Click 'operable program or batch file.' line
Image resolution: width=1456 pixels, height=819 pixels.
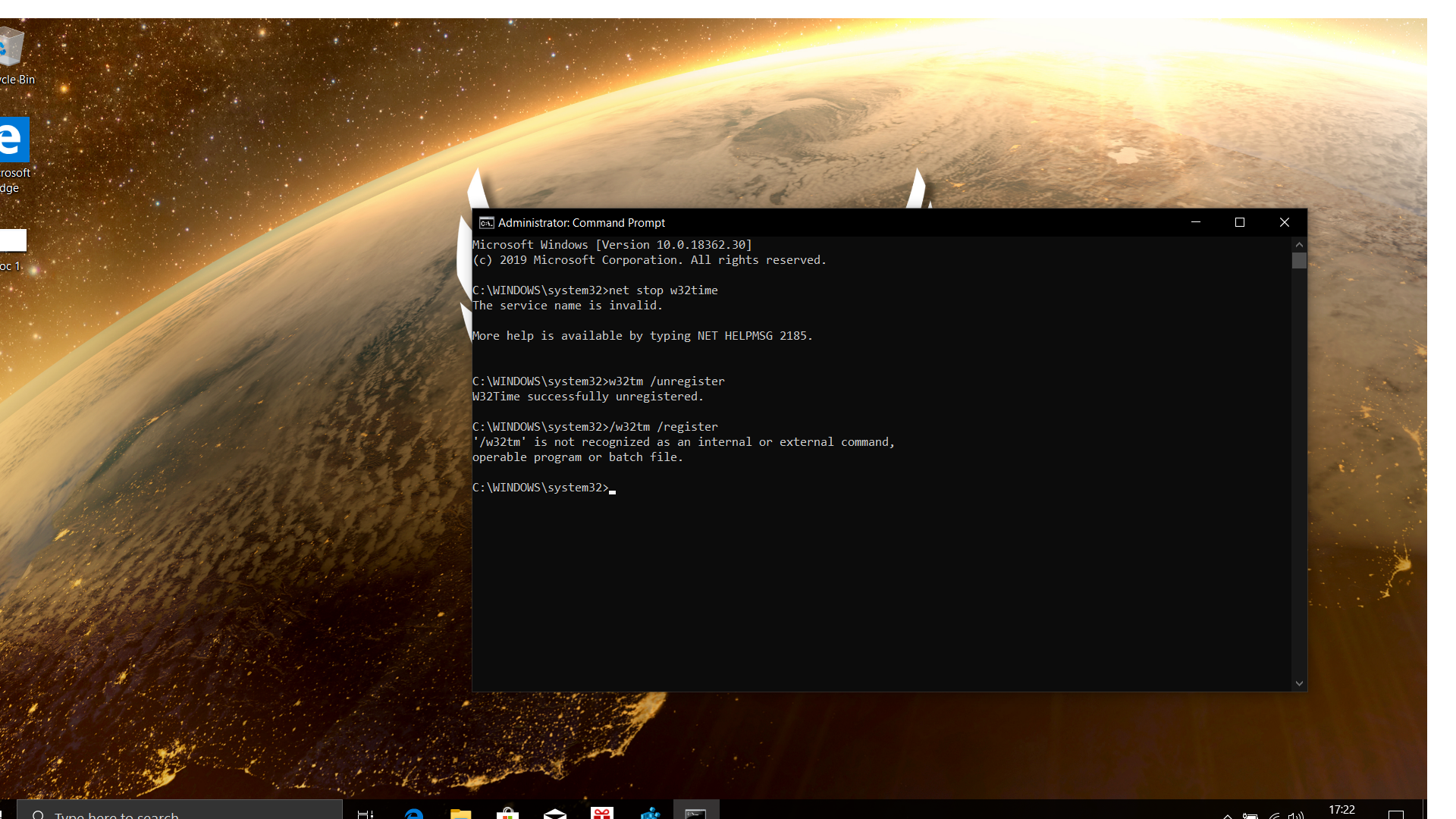coord(578,457)
